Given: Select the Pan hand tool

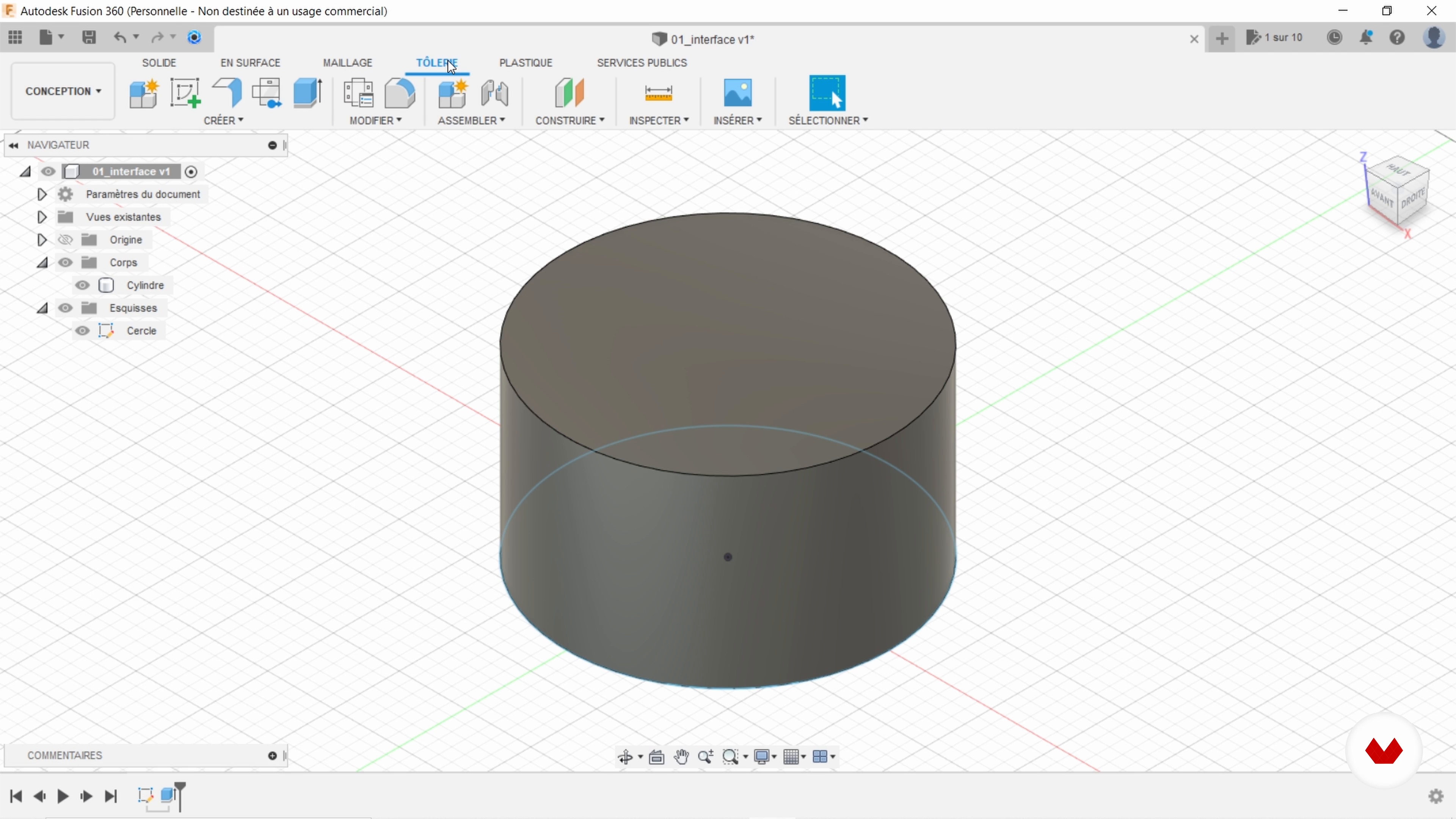Looking at the screenshot, I should pyautogui.click(x=681, y=757).
